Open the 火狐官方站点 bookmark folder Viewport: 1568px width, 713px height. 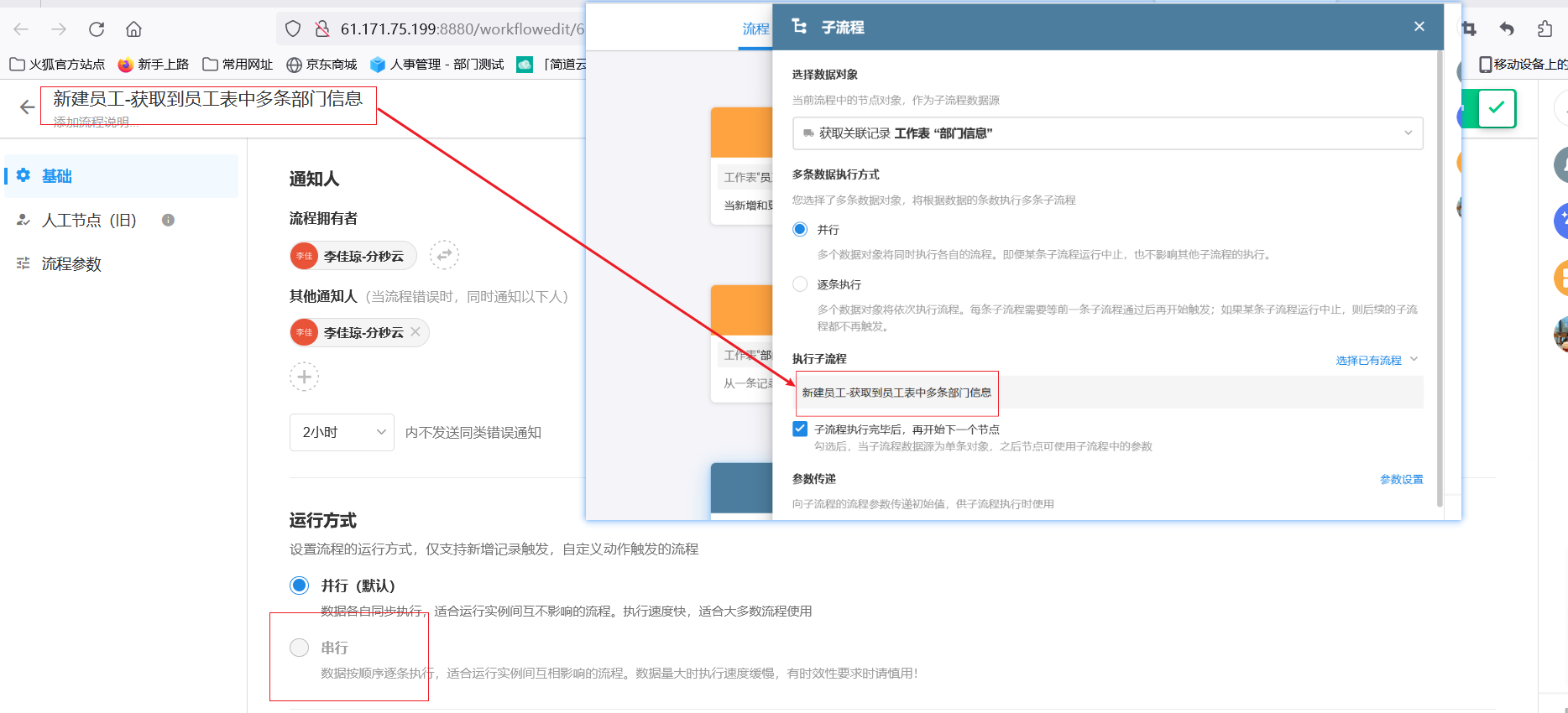point(57,65)
